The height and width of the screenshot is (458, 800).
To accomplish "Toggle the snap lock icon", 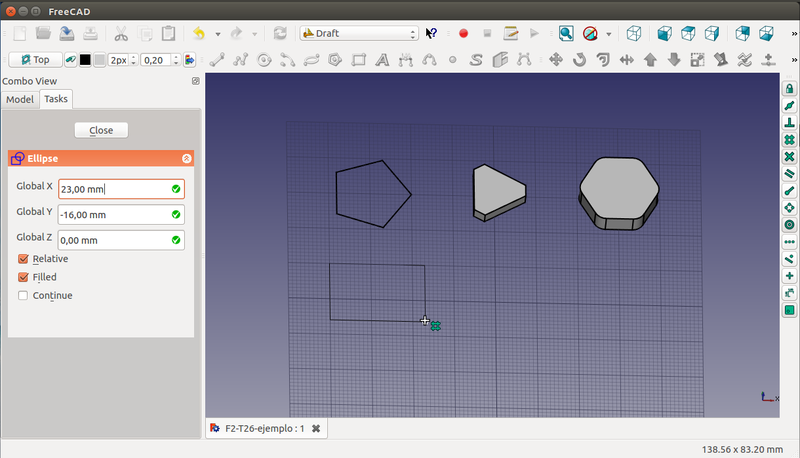I will coord(789,89).
